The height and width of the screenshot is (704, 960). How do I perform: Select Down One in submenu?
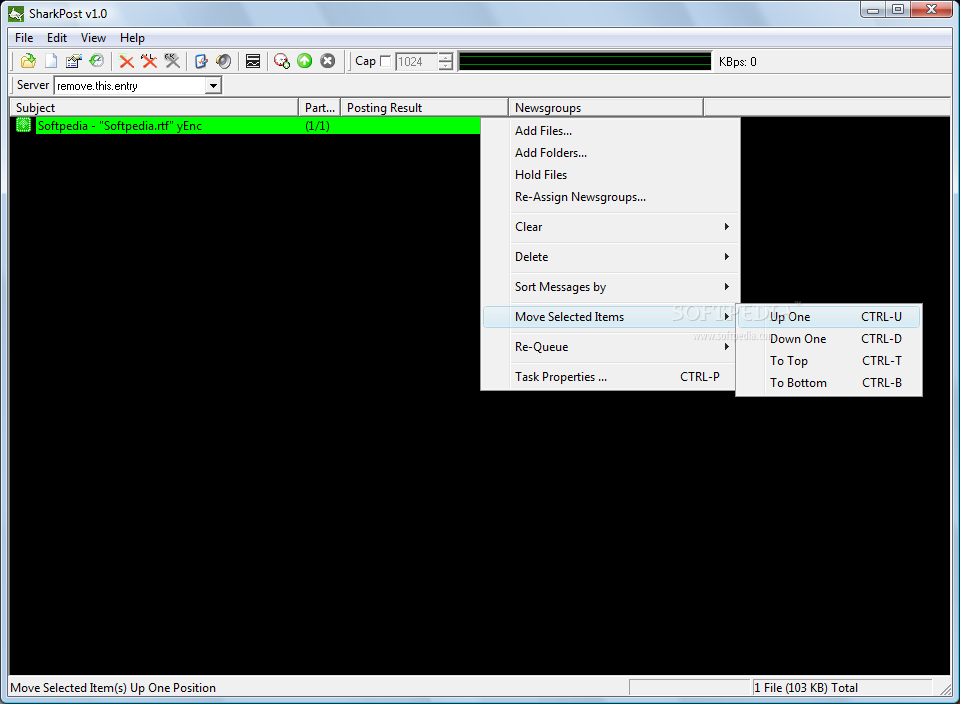[829, 339]
